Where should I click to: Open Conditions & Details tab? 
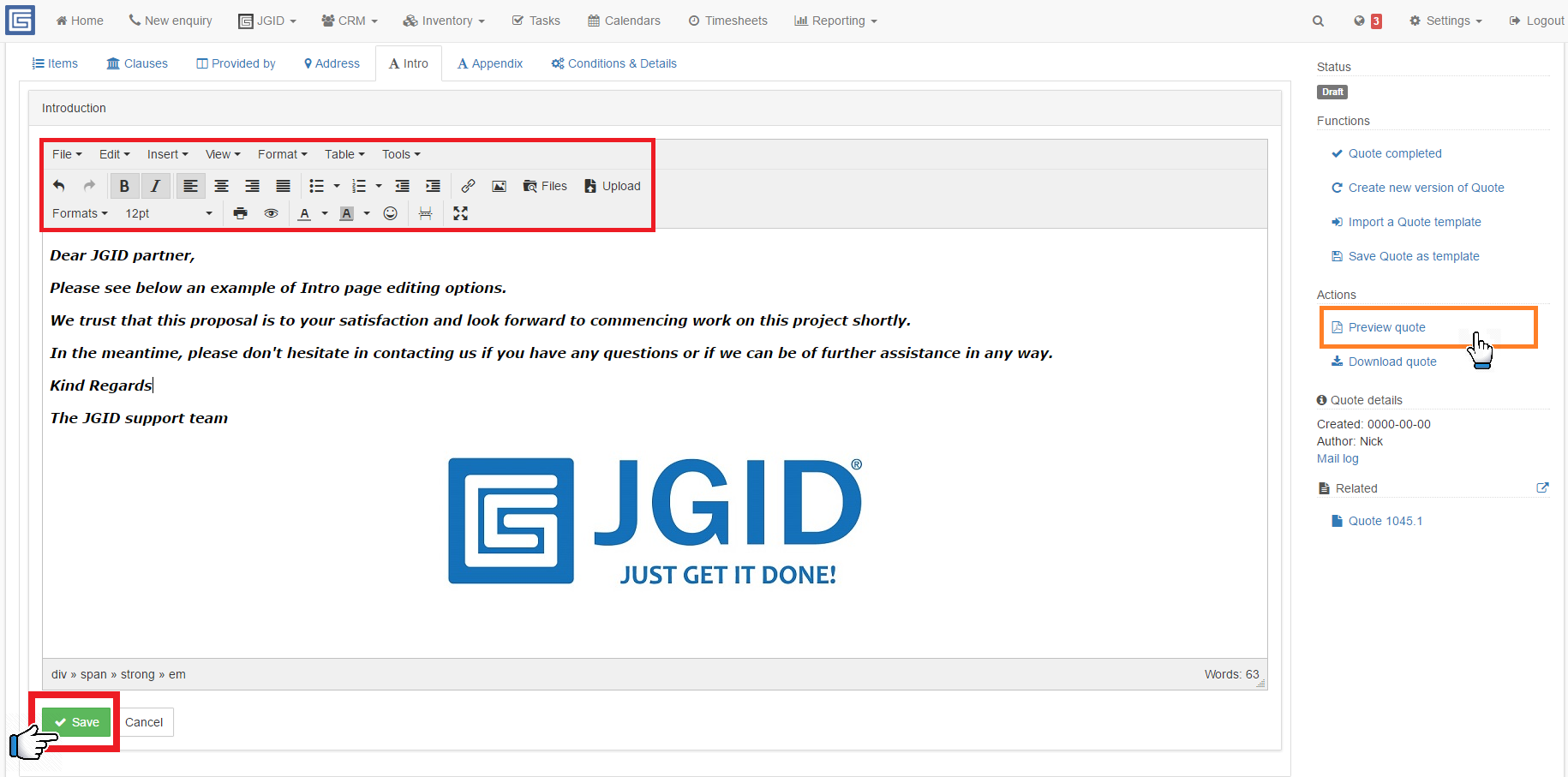pos(613,63)
